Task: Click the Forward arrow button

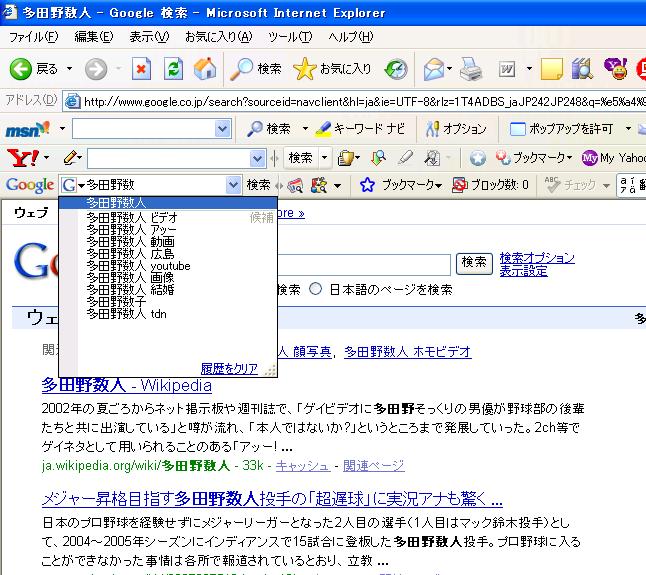Action: point(96,69)
